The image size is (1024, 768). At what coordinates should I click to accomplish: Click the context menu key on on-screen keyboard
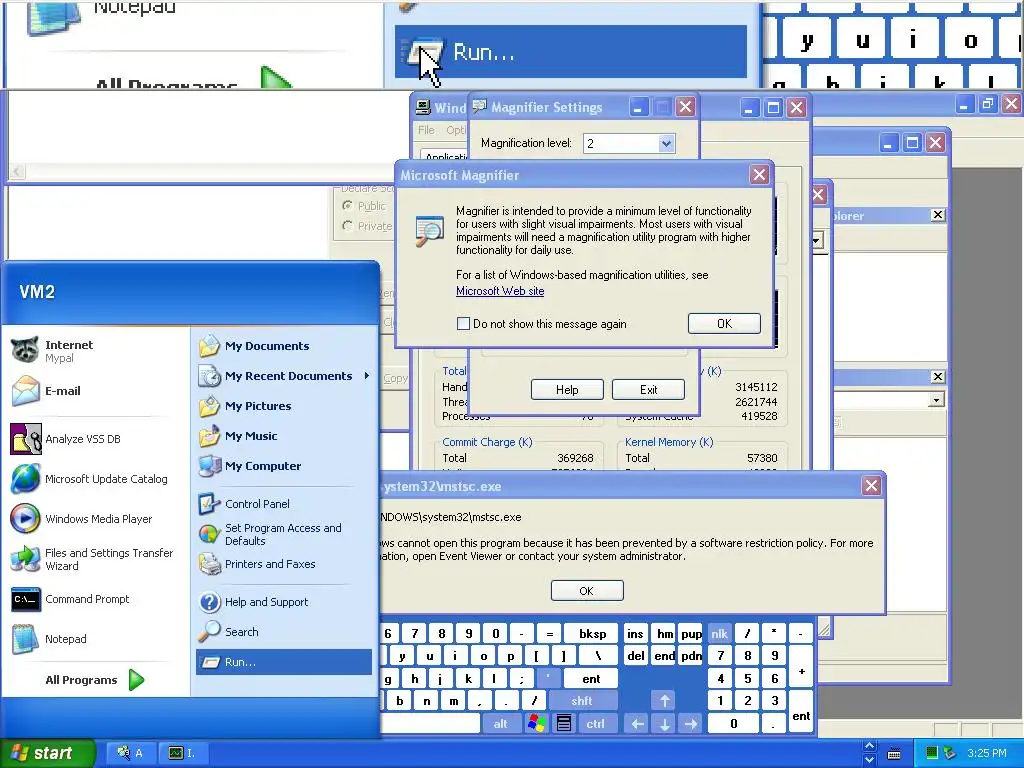[564, 724]
